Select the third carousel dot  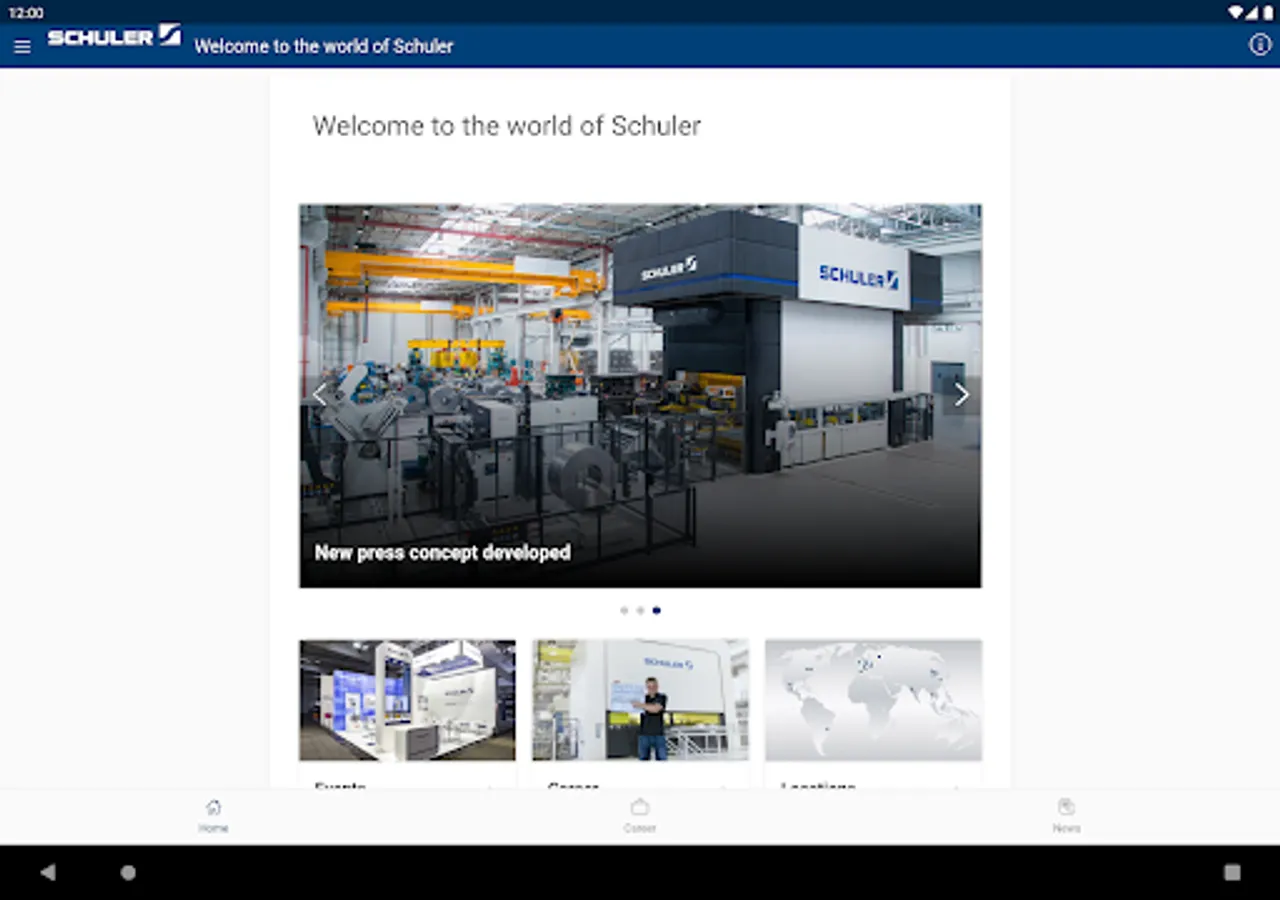[x=656, y=610]
